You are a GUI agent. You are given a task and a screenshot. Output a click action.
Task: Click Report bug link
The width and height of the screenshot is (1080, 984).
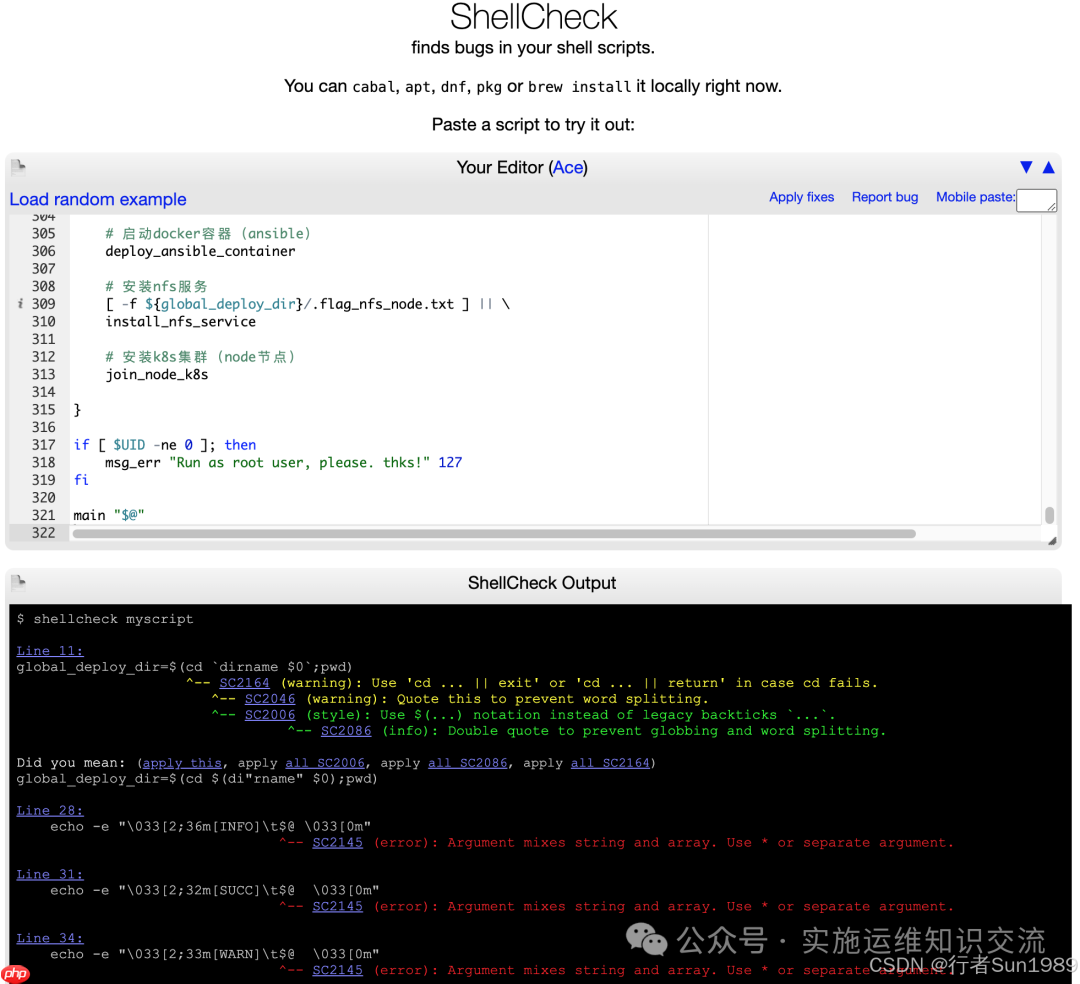pos(884,197)
